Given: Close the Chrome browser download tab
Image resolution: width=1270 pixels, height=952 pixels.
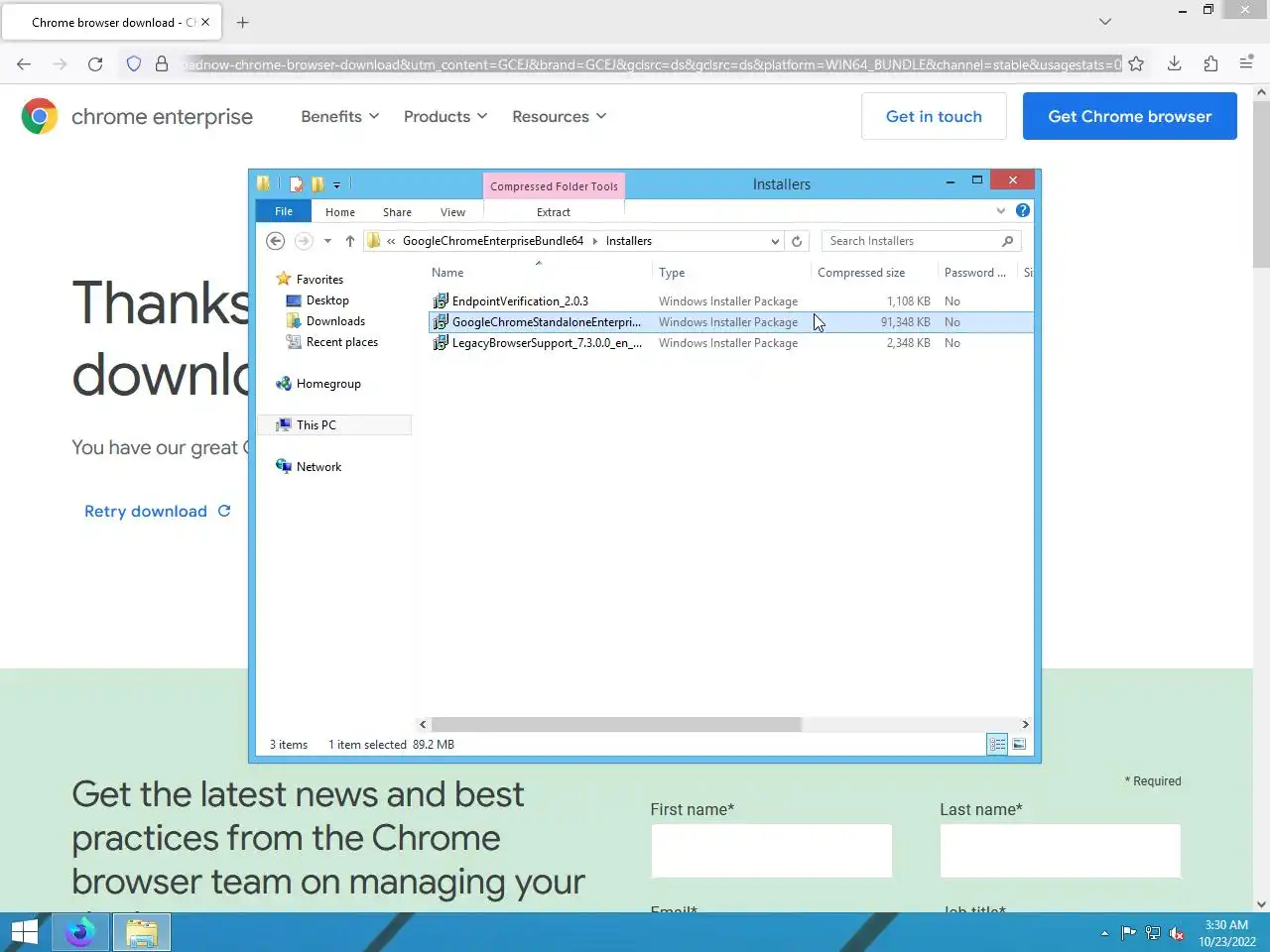Looking at the screenshot, I should coord(205,22).
